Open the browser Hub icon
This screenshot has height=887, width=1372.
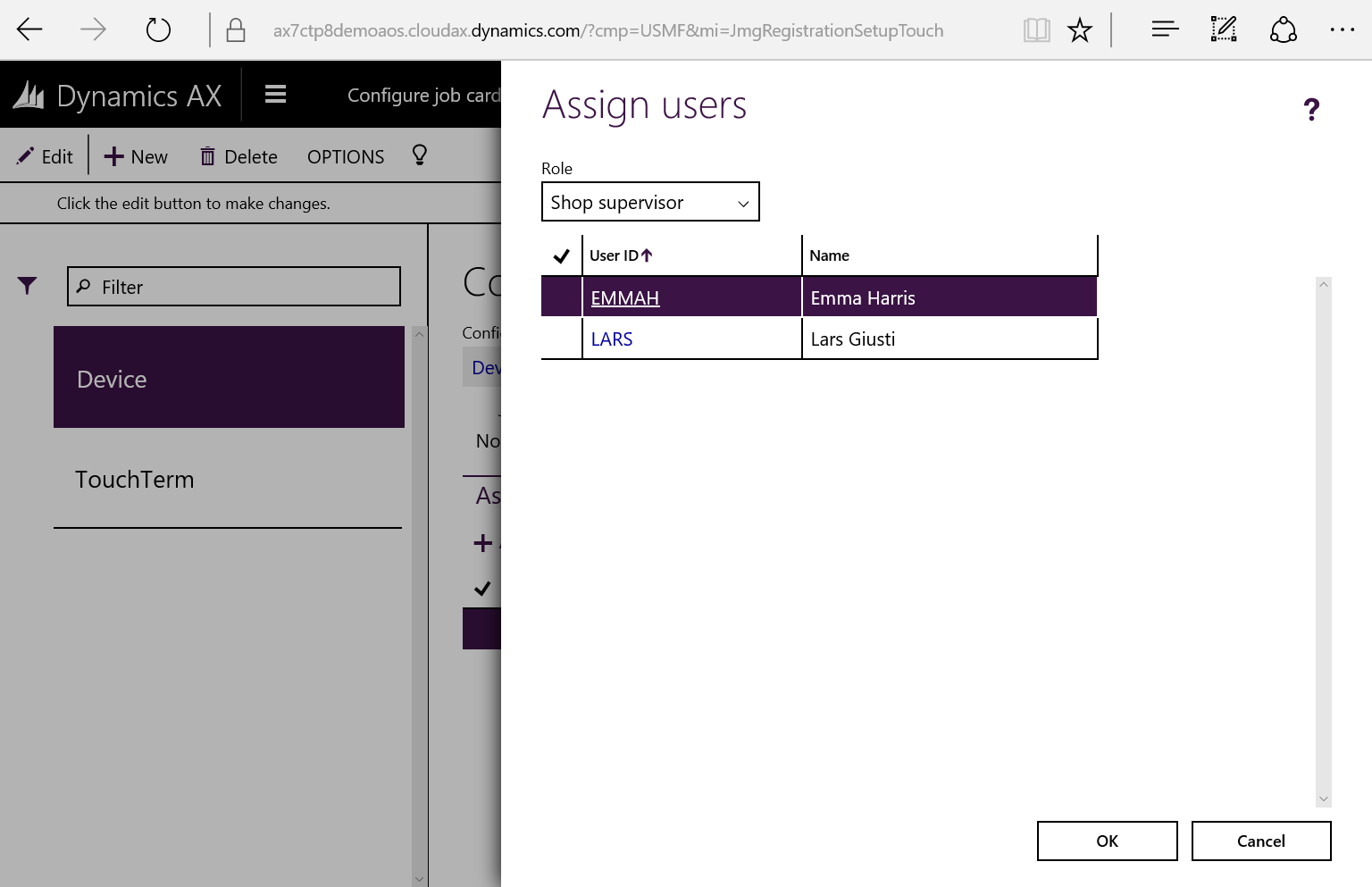pyautogui.click(x=1165, y=29)
